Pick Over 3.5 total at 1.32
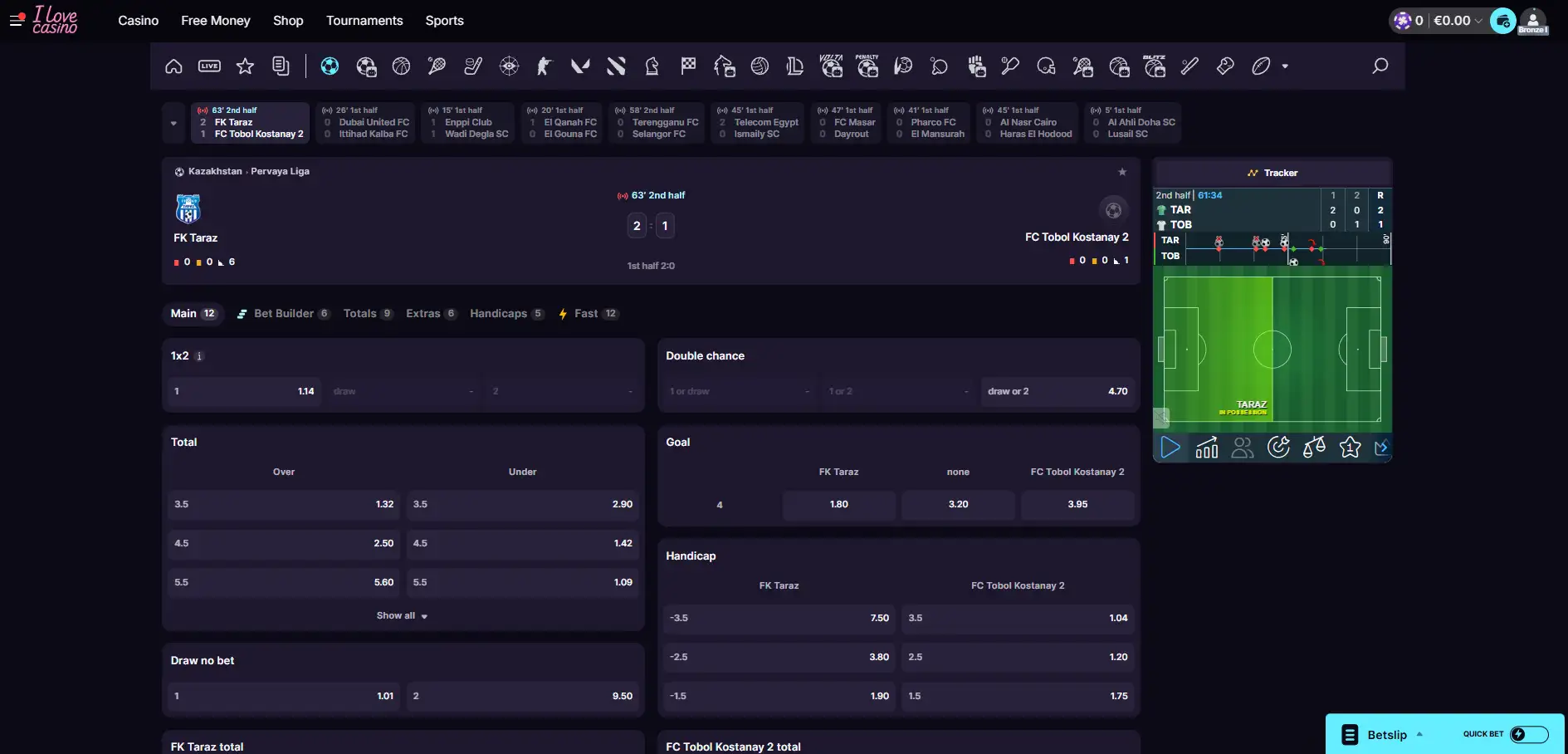 coord(284,505)
